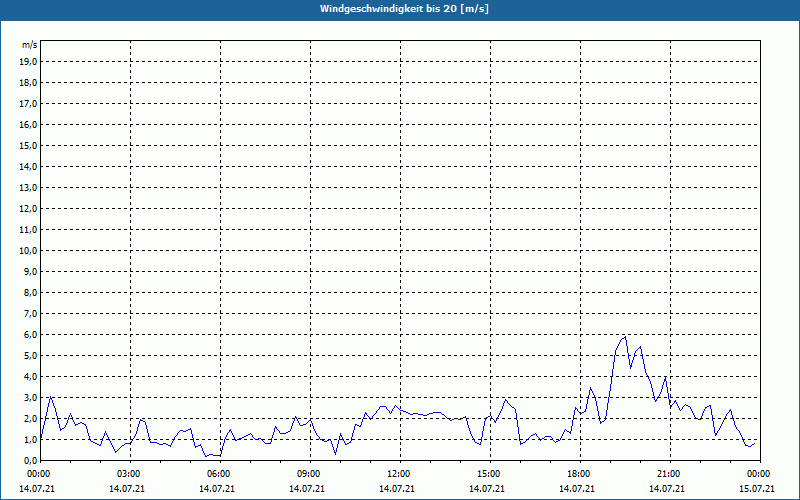Select the '15:00' time label
Screen dimensions: 800x500
coord(490,474)
